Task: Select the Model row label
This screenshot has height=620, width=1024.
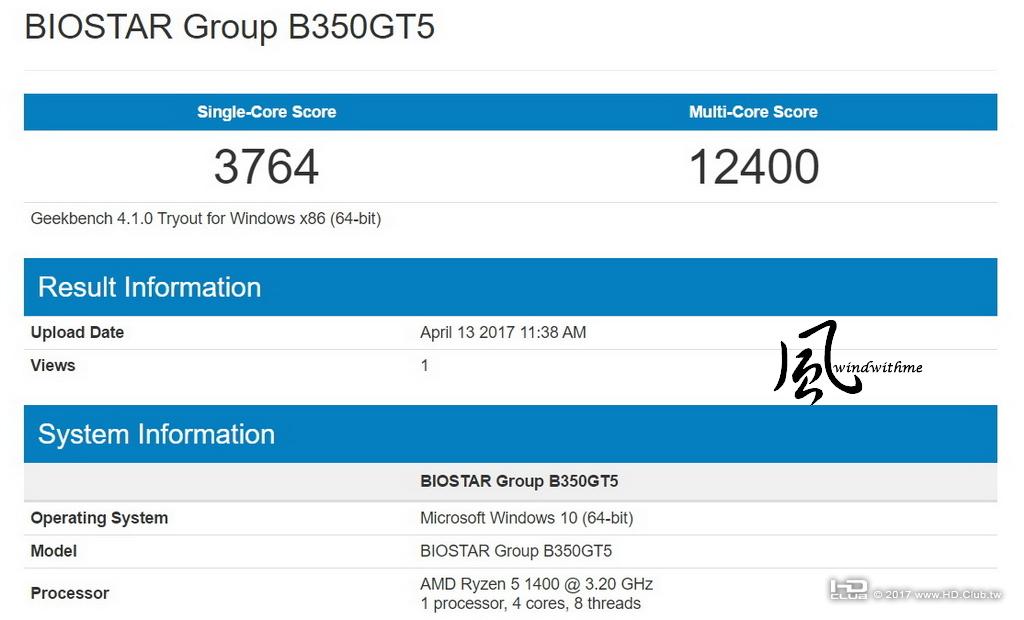Action: [54, 551]
